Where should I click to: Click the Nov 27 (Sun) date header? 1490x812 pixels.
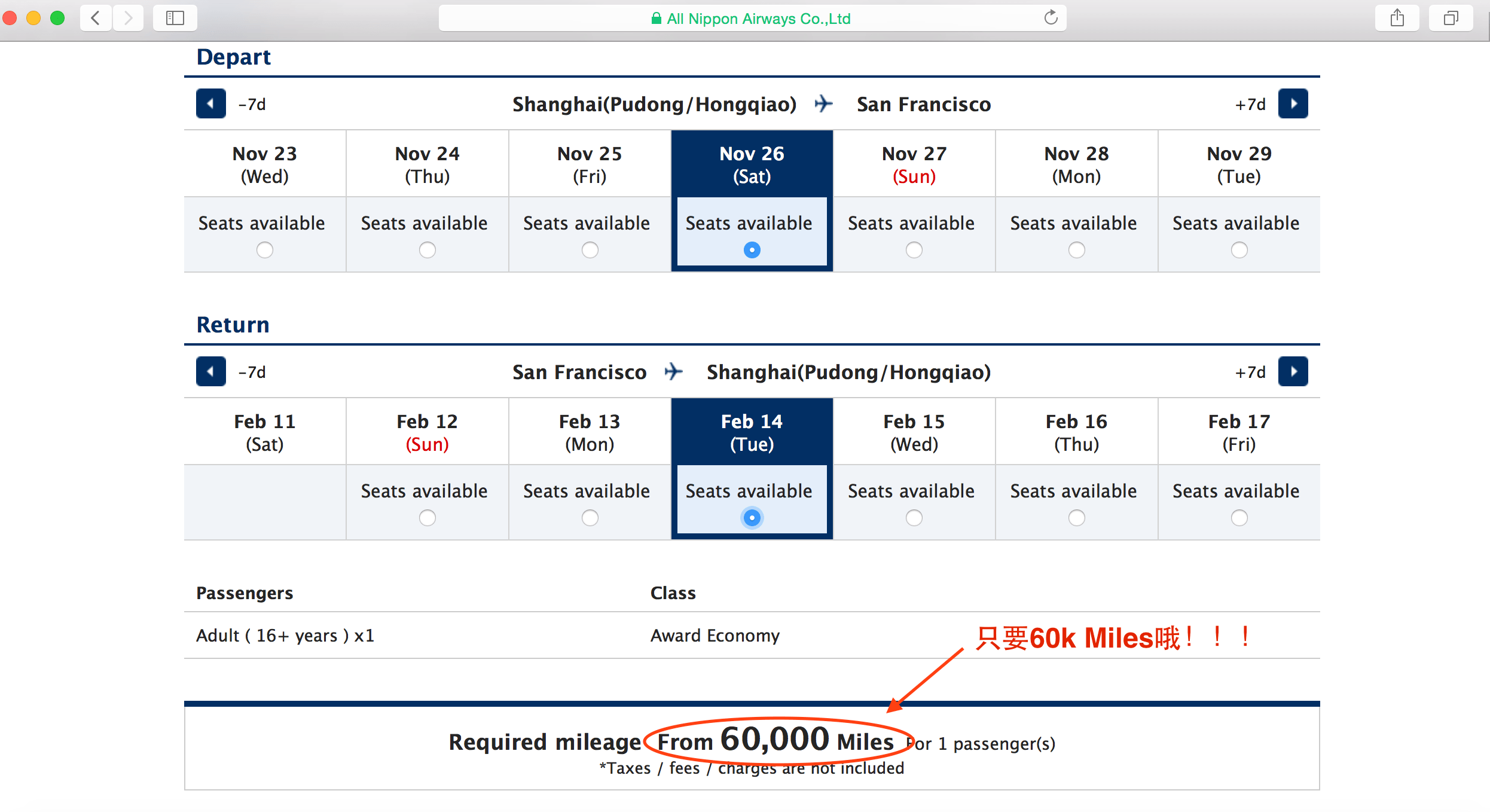click(x=914, y=164)
